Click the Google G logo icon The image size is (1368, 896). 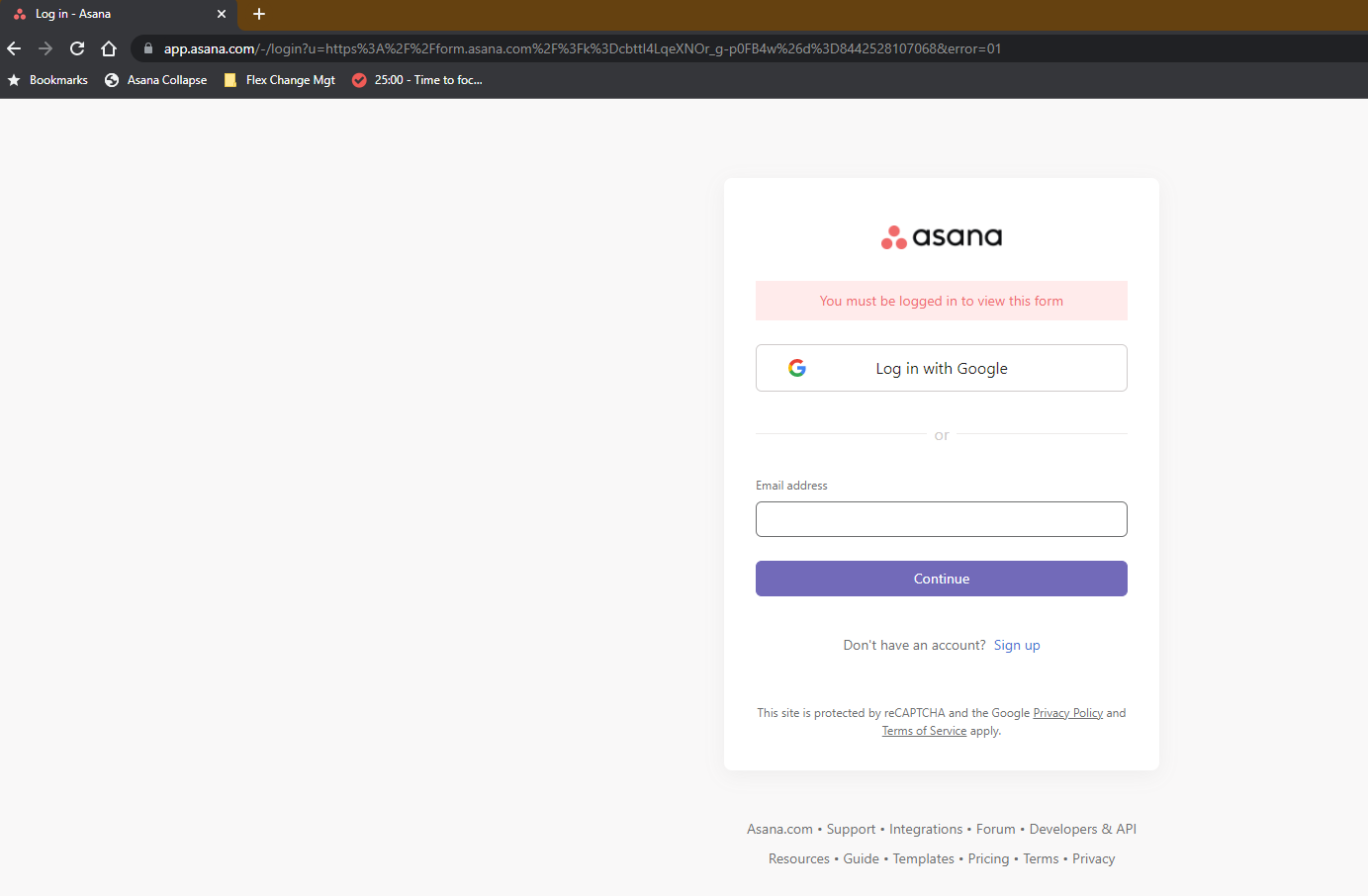point(797,368)
